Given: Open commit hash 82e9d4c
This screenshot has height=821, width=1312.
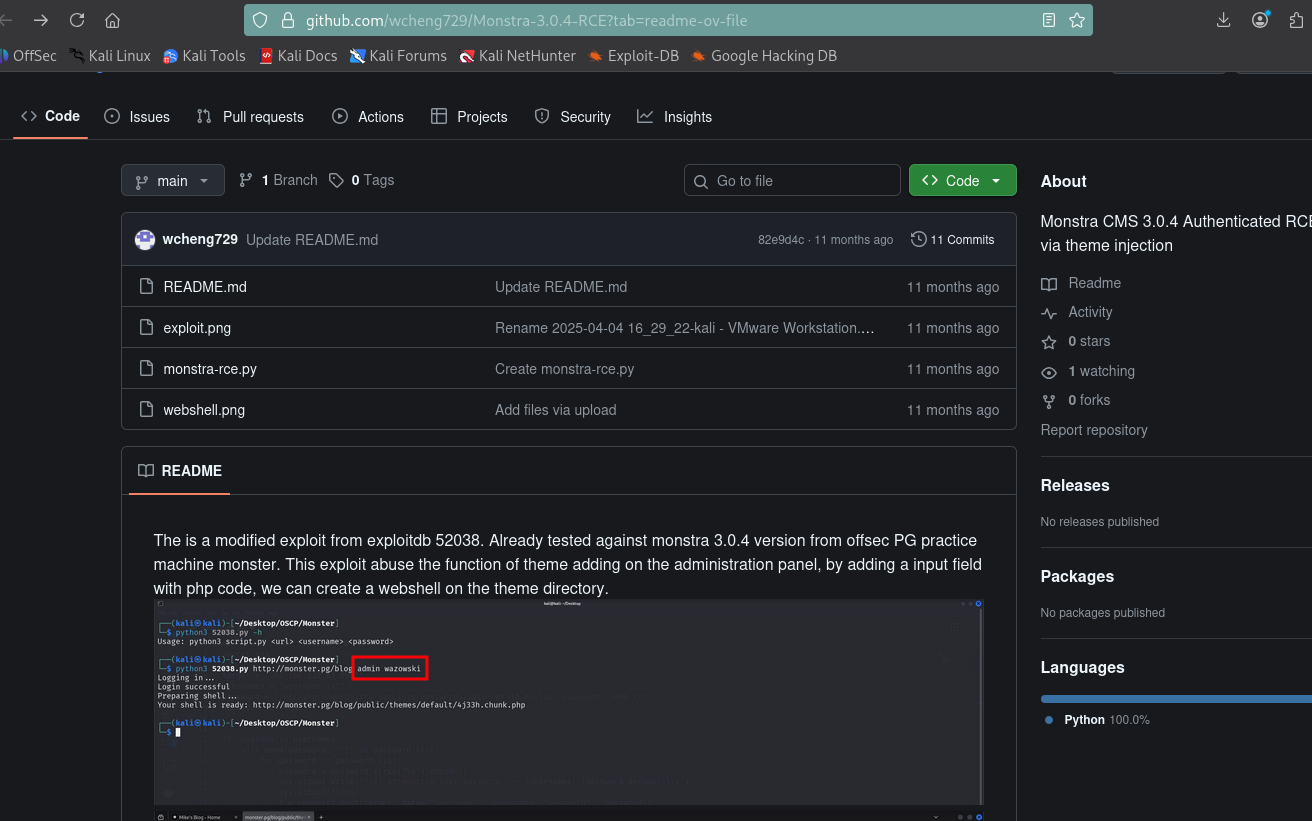Looking at the screenshot, I should (781, 240).
